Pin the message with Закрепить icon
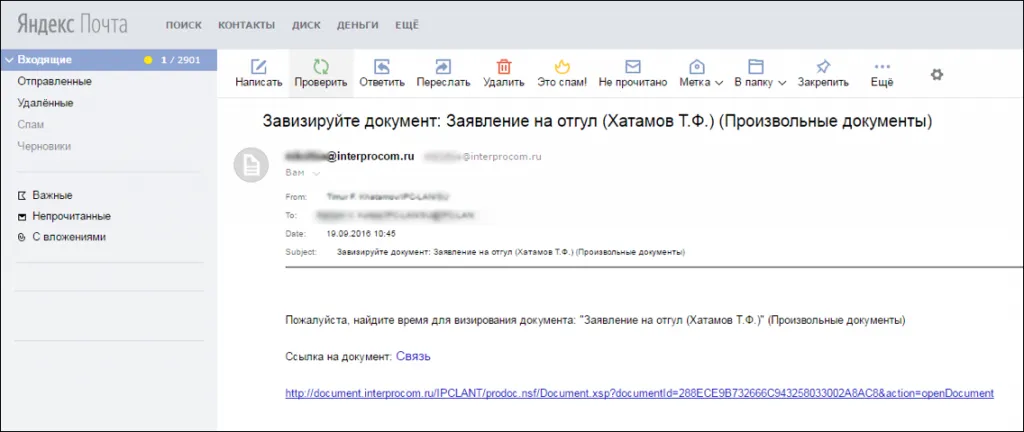Screen dimensions: 1024x432 coord(823,67)
